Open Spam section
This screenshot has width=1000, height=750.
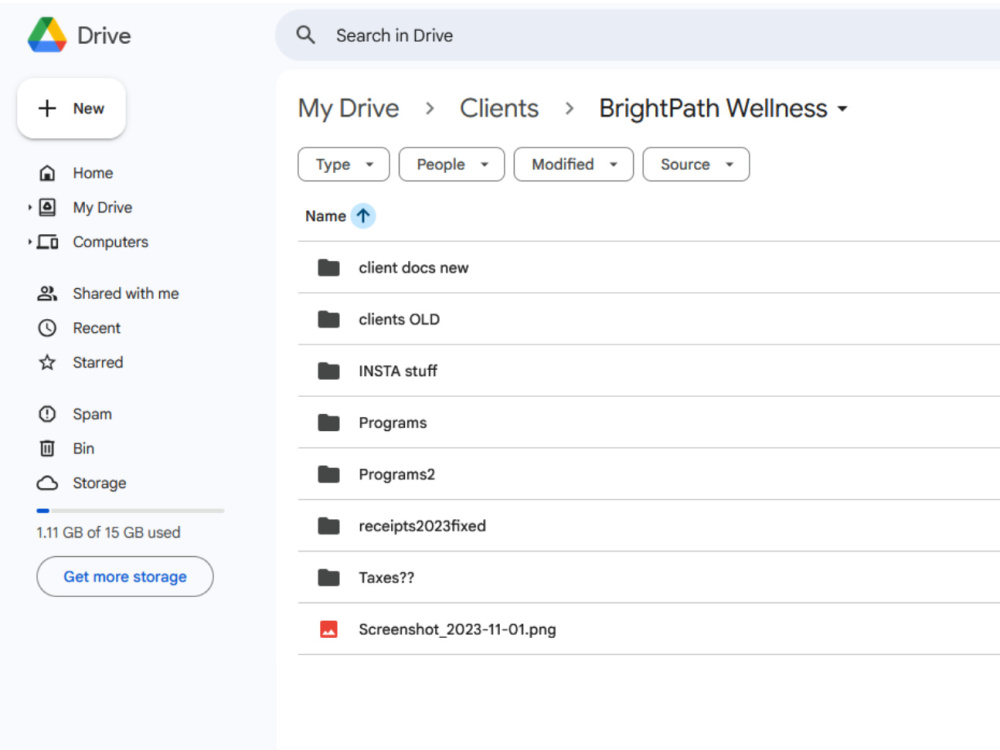(92, 414)
